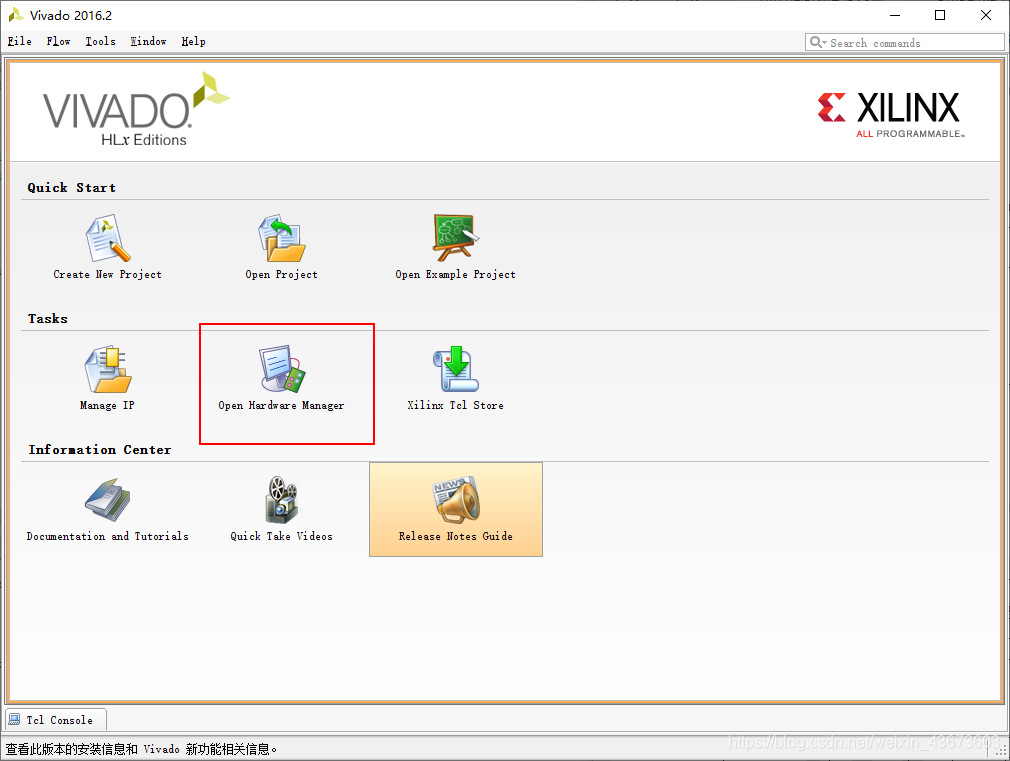Click the Documentation and Tutorials label
1010x761 pixels.
tap(108, 536)
